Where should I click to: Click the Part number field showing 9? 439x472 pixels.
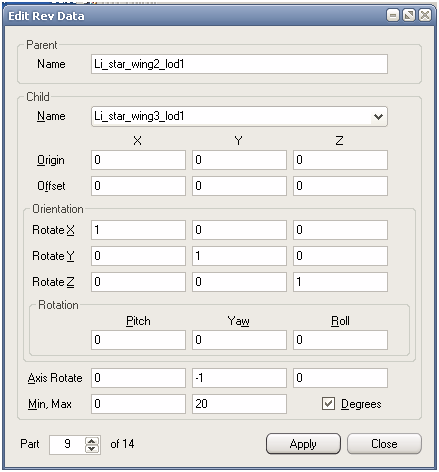67,445
